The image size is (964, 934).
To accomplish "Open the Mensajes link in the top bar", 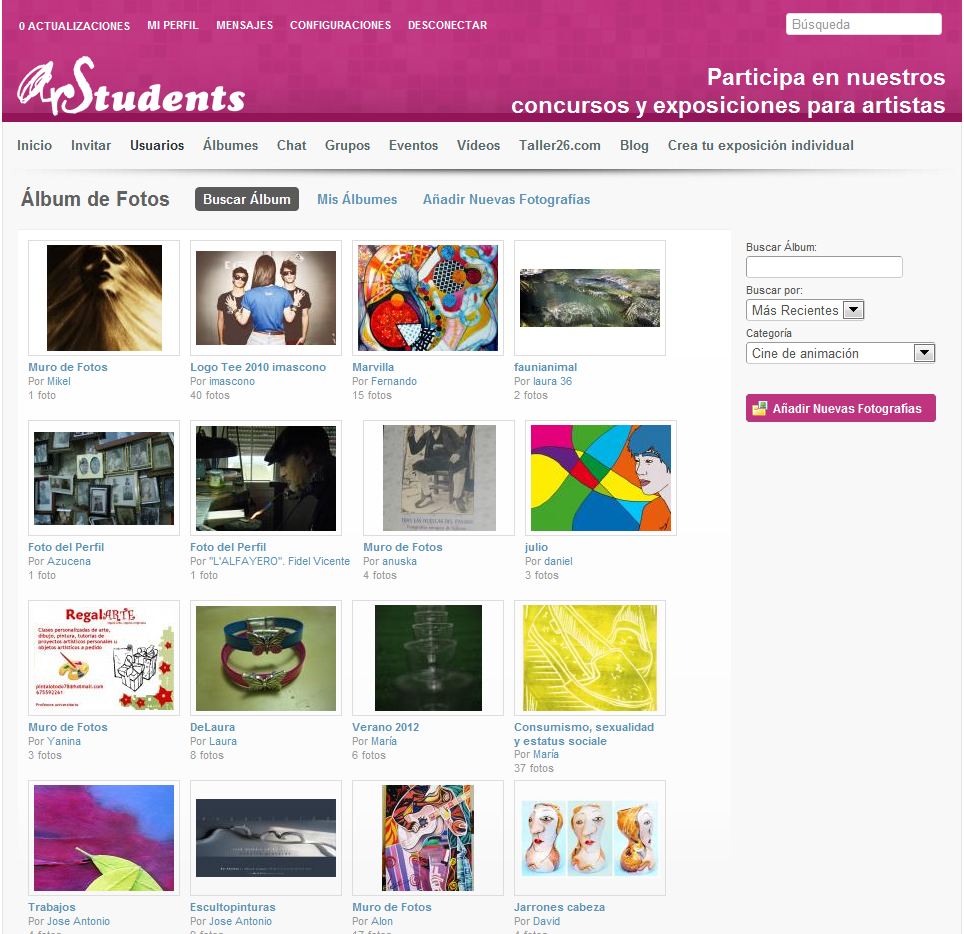I will coord(244,25).
